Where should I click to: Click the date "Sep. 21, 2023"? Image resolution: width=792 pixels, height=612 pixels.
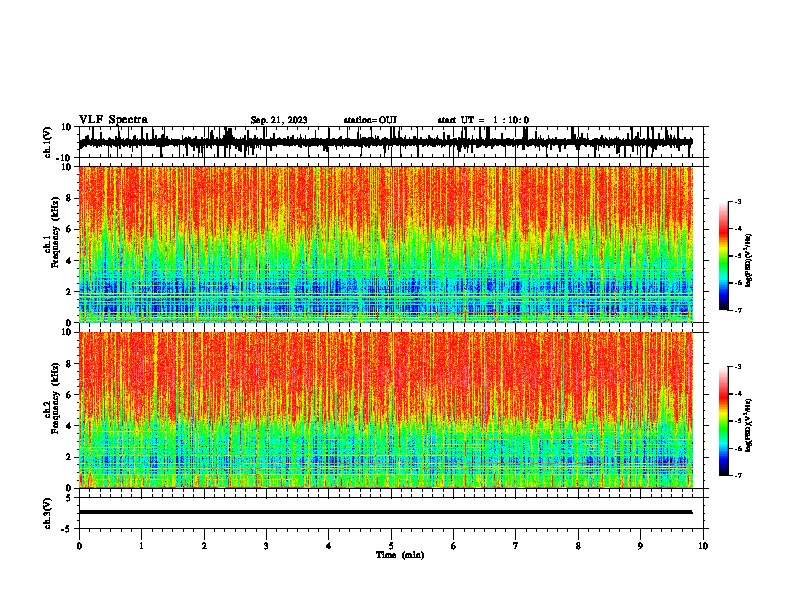click(279, 120)
